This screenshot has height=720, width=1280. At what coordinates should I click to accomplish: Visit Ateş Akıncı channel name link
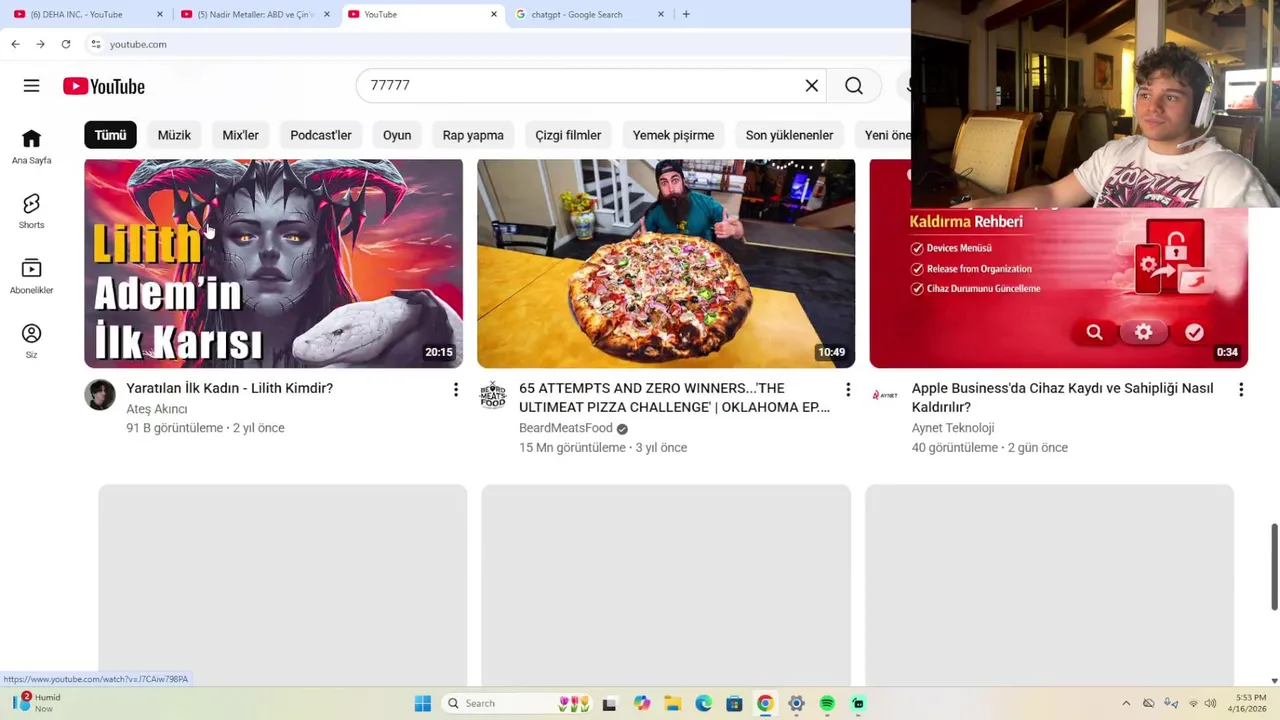157,409
